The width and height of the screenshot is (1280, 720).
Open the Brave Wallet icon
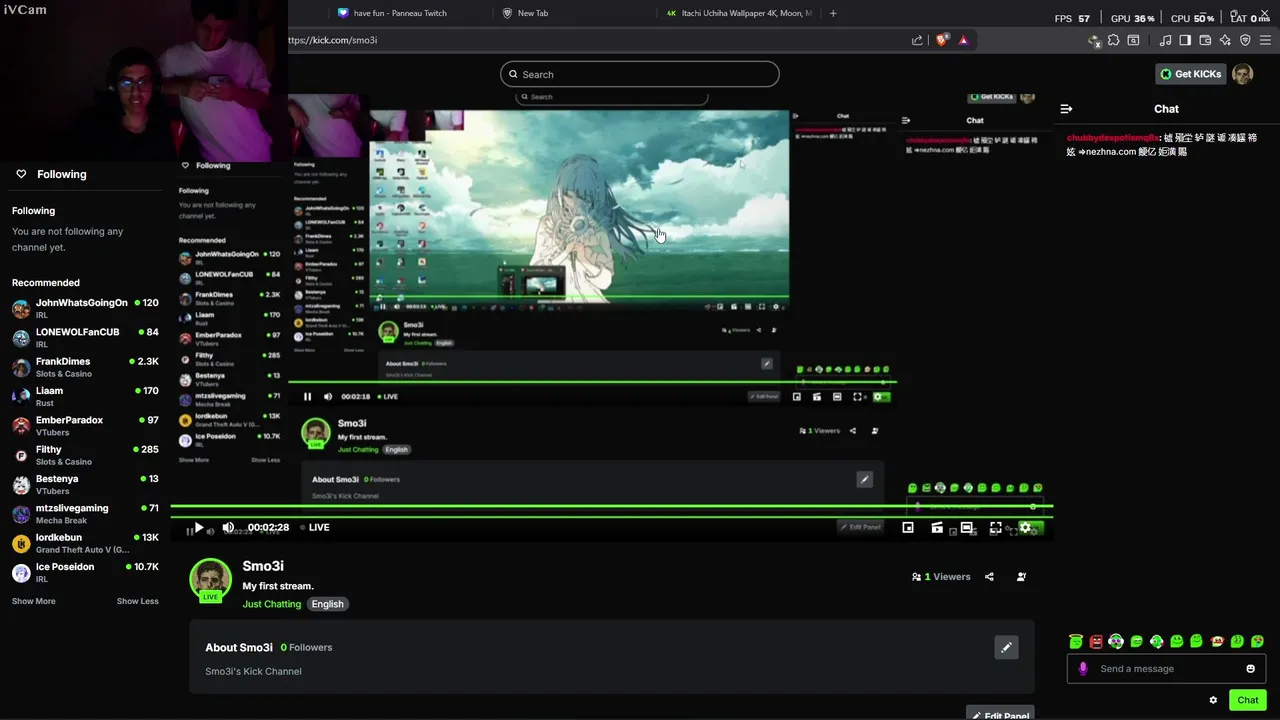pyautogui.click(x=1205, y=40)
